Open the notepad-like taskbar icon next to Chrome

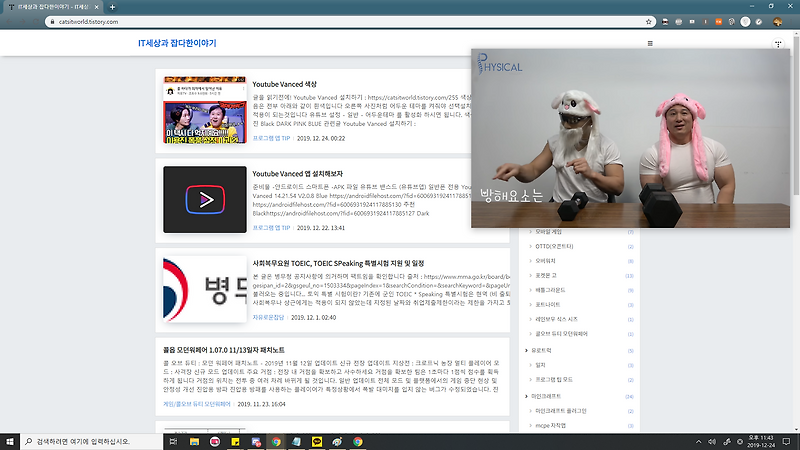(296, 441)
